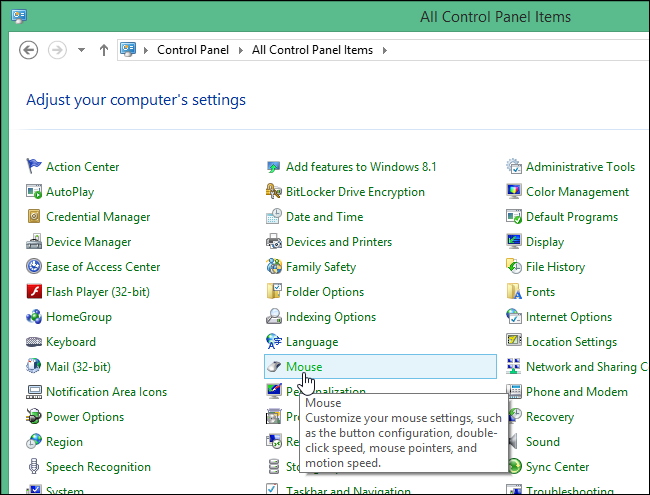Click the Sound speaker icon
650x495 pixels.
click(514, 442)
